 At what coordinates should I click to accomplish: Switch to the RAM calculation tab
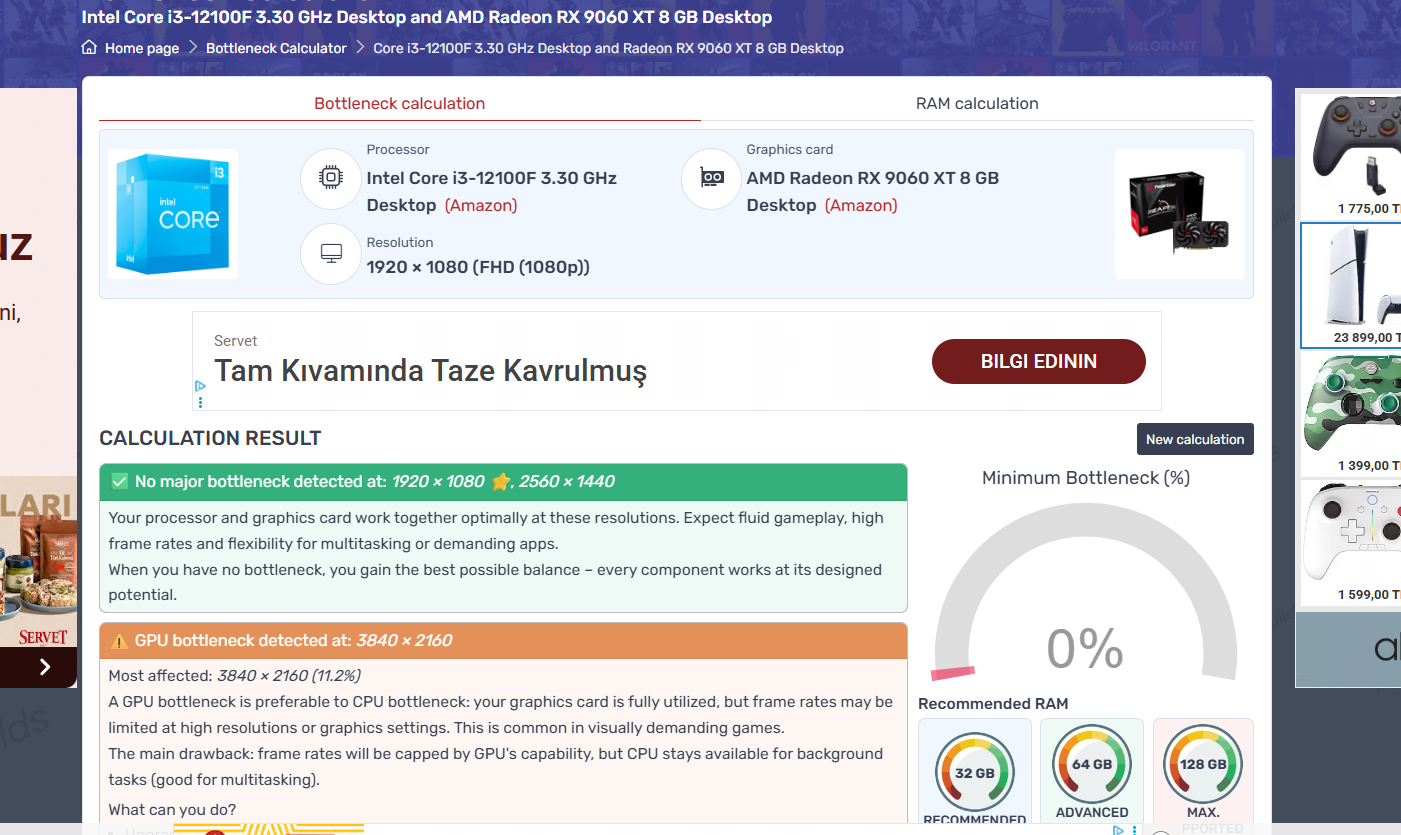pyautogui.click(x=977, y=103)
